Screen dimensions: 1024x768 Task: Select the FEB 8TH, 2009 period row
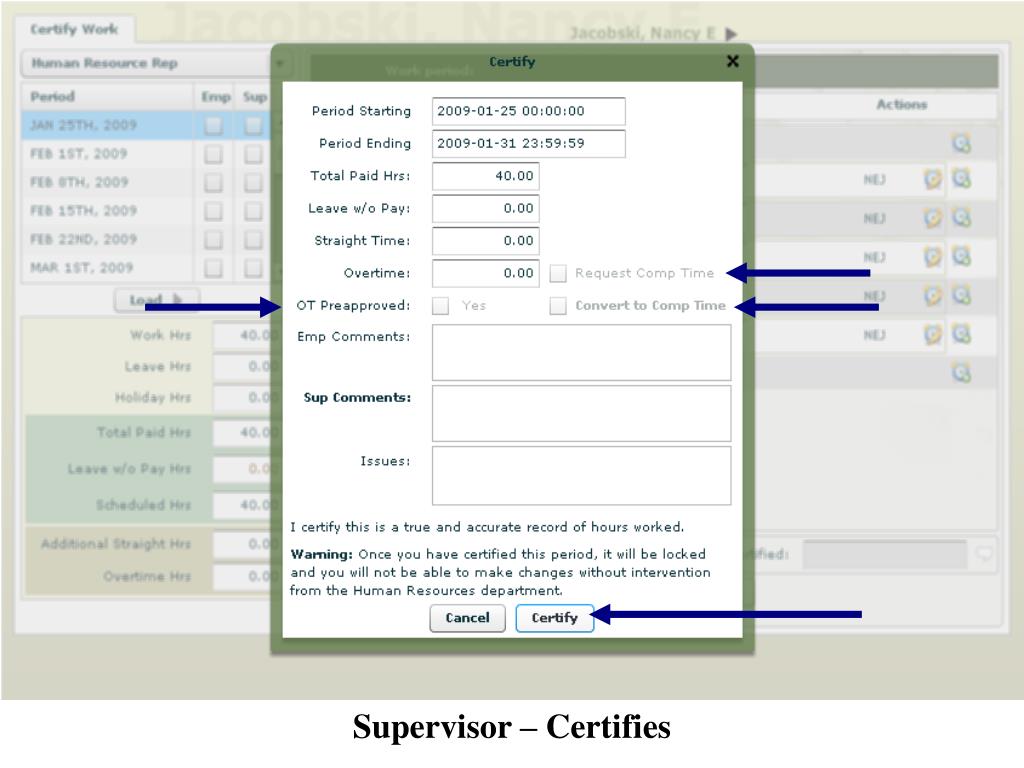[146, 182]
